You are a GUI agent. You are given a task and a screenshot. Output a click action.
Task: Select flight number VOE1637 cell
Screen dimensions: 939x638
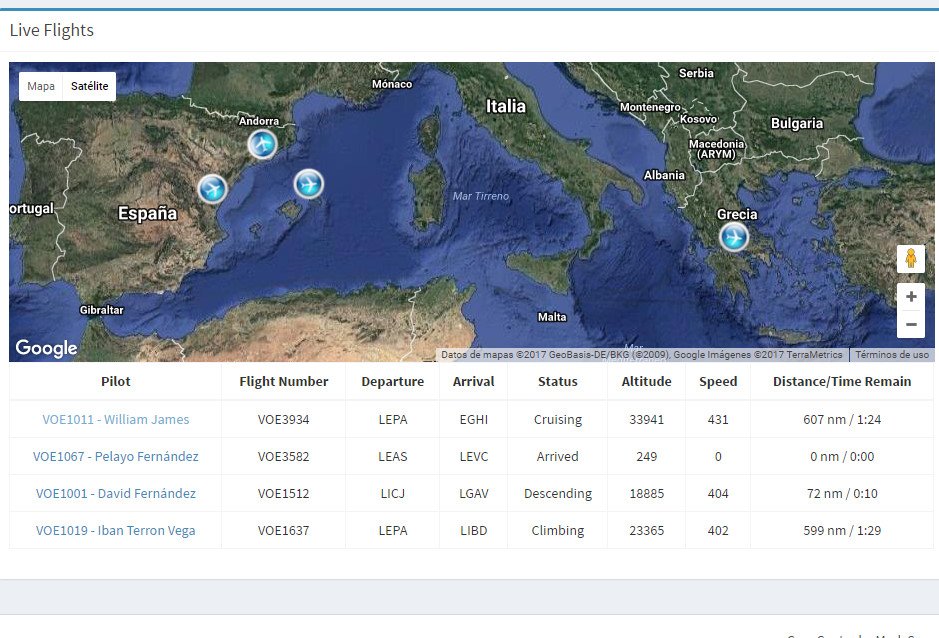click(284, 531)
